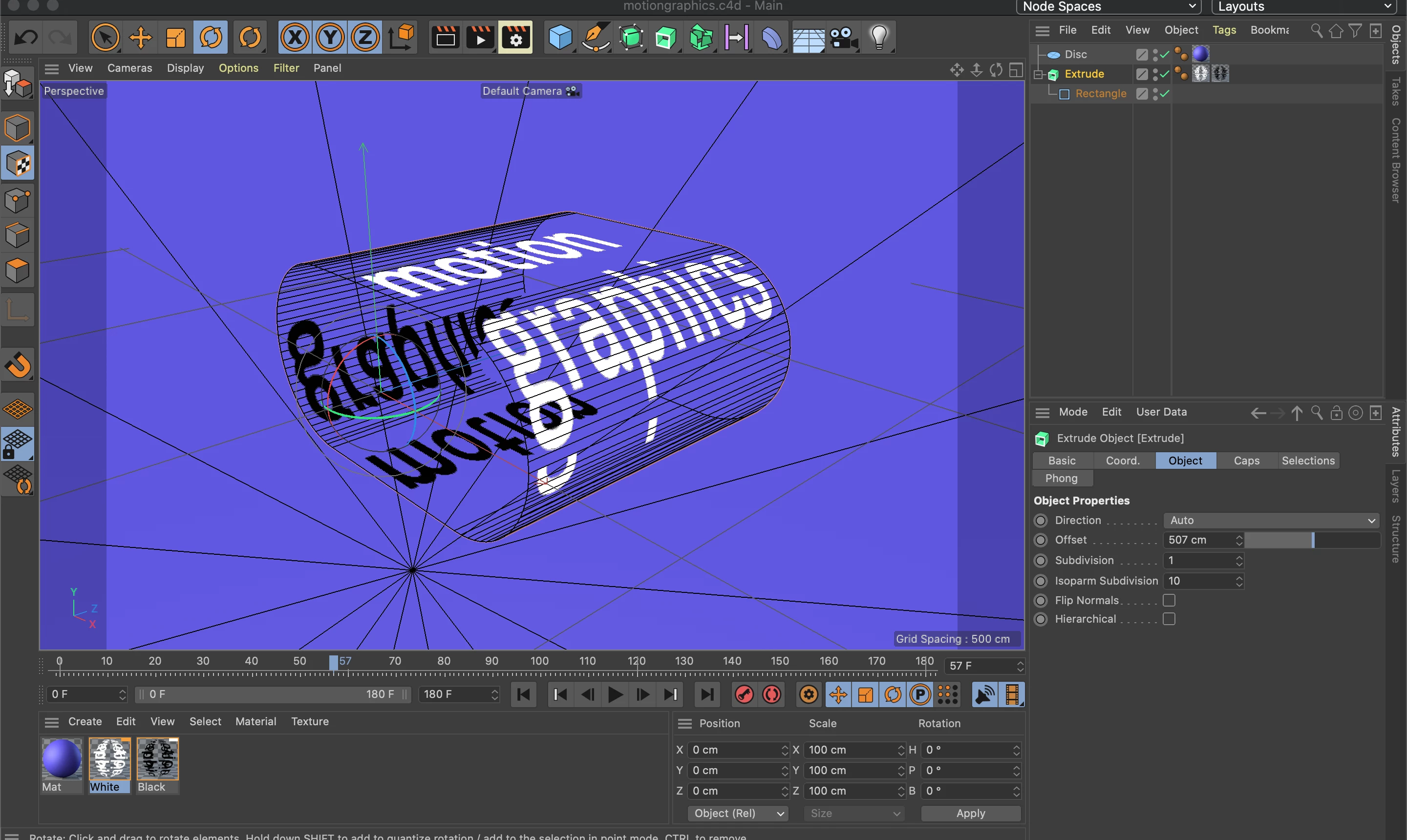Select the Black material thumbnail
1407x840 pixels.
pyautogui.click(x=157, y=759)
